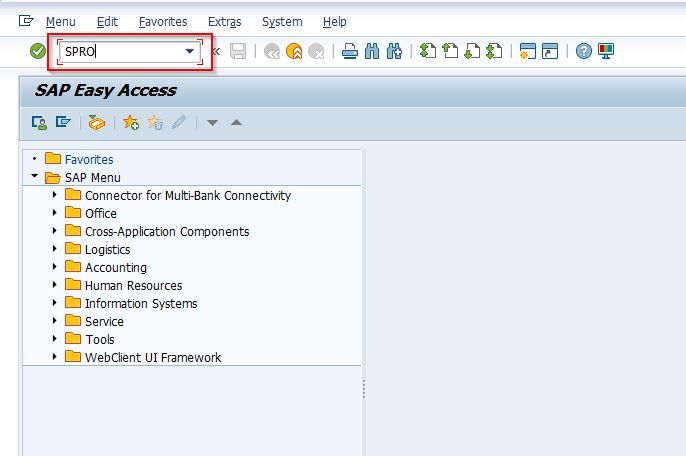Image resolution: width=686 pixels, height=456 pixels.
Task: Click the green Enter checkmark icon
Action: click(x=38, y=51)
